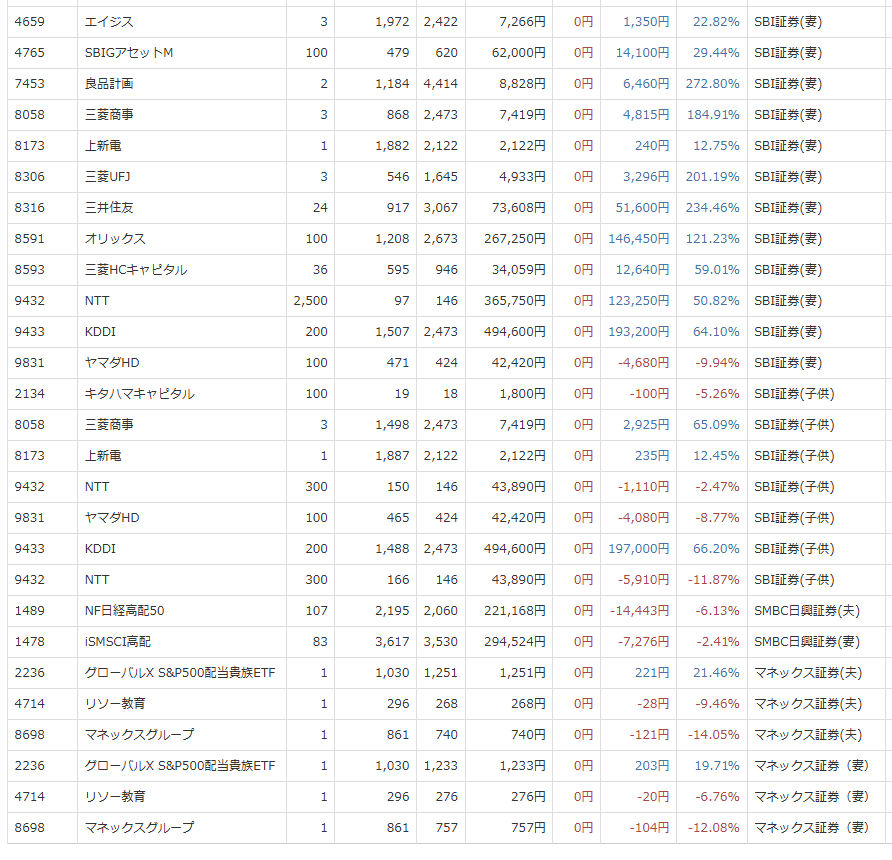Image resolution: width=892 pixels, height=860 pixels.
Task: Select the -8.77% loss for ヤマダHD
Action: click(x=717, y=518)
